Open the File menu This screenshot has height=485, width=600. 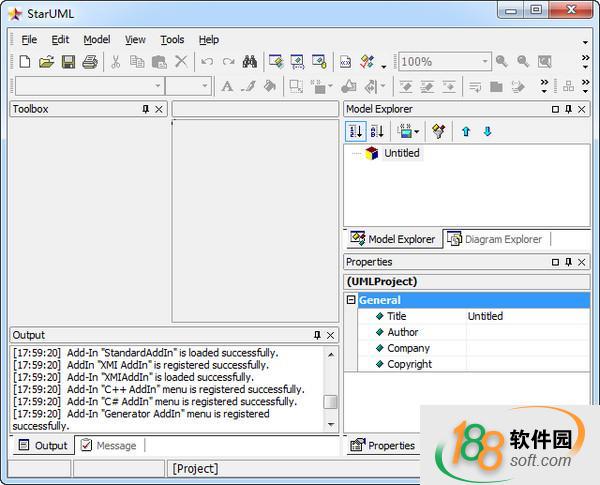[29, 39]
